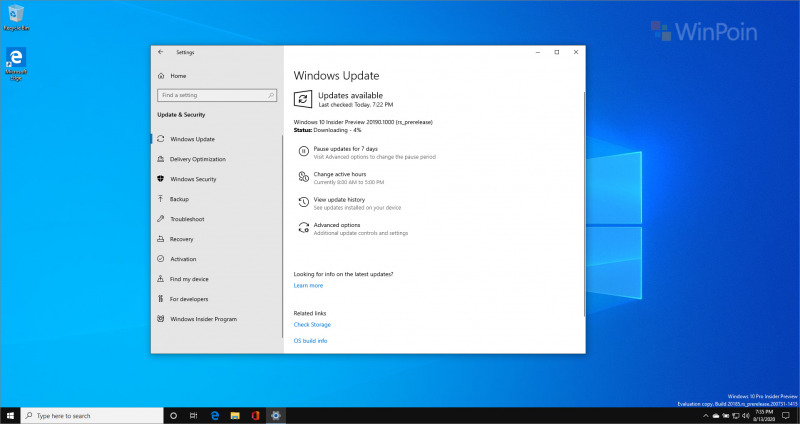Click the Advanced options gear-arrows icon
The width and height of the screenshot is (800, 424).
coord(304,228)
